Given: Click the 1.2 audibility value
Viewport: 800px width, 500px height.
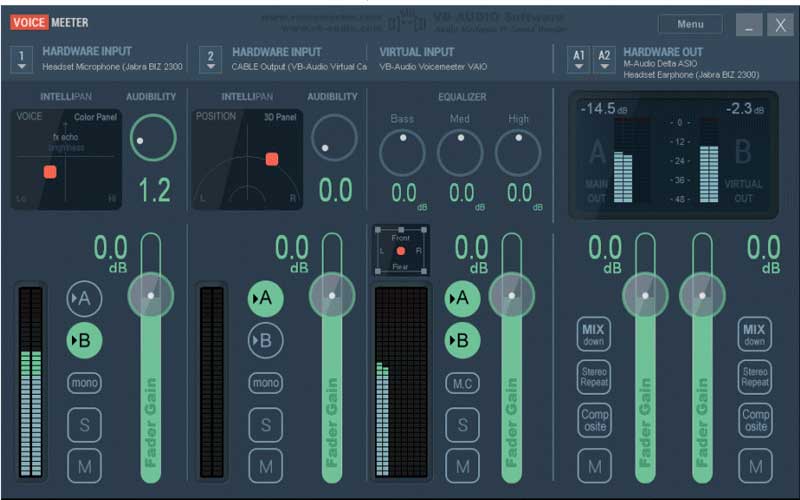Looking at the screenshot, I should 155,190.
